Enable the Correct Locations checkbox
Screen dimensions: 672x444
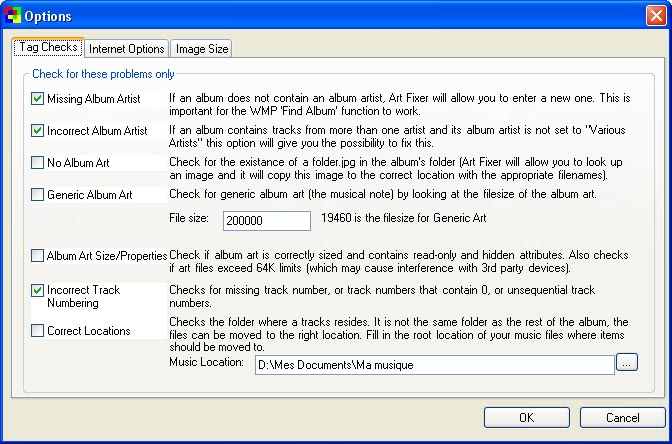point(38,331)
